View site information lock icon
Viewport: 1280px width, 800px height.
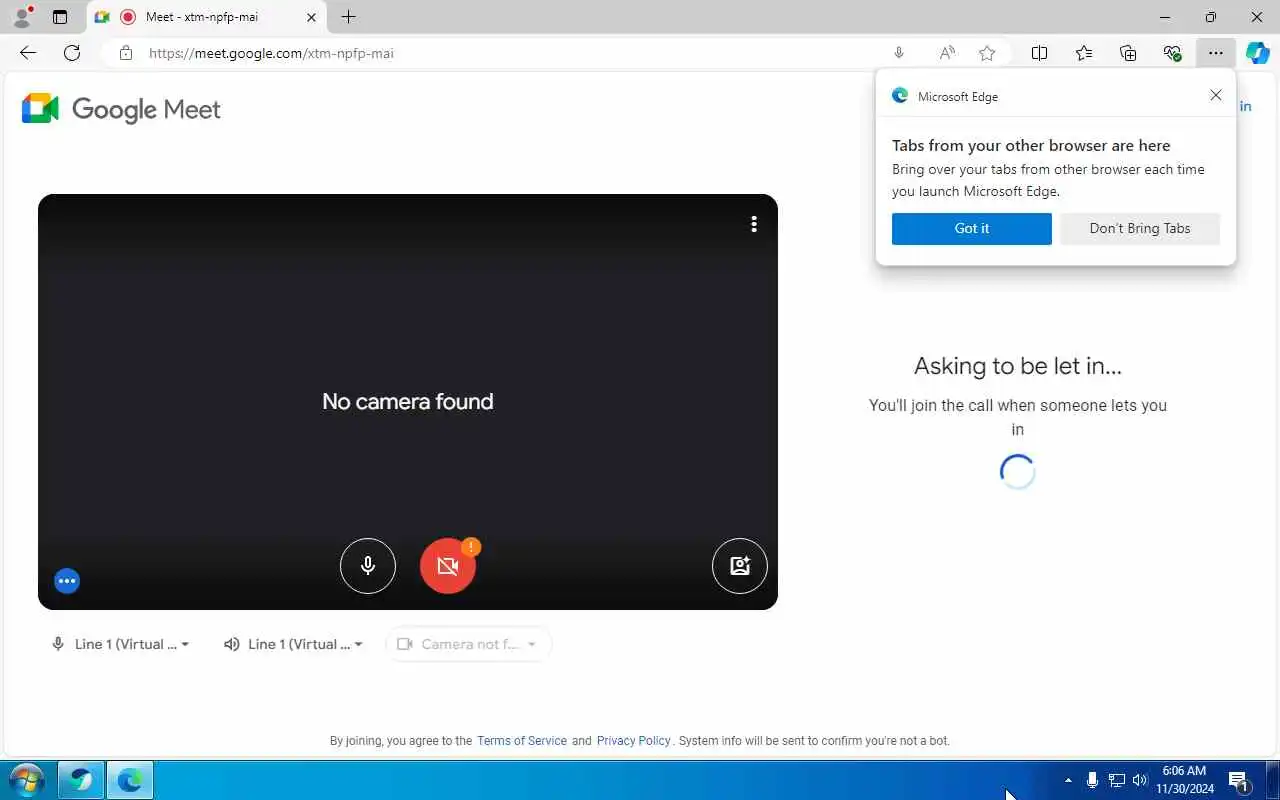(125, 53)
